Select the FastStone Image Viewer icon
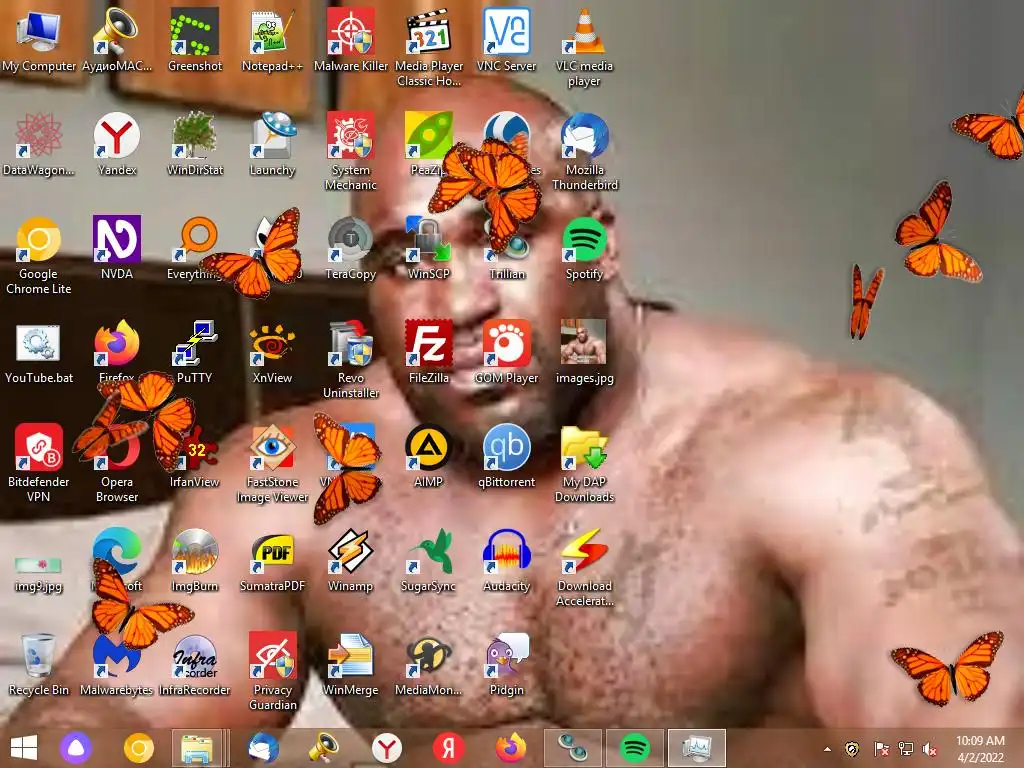This screenshot has width=1024, height=768. [272, 464]
